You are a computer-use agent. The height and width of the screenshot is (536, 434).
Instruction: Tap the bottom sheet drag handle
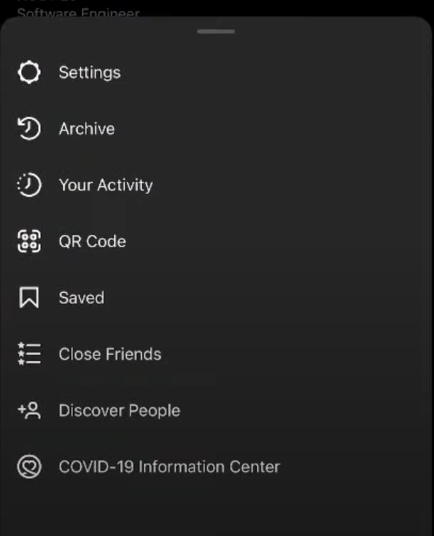[x=216, y=31]
